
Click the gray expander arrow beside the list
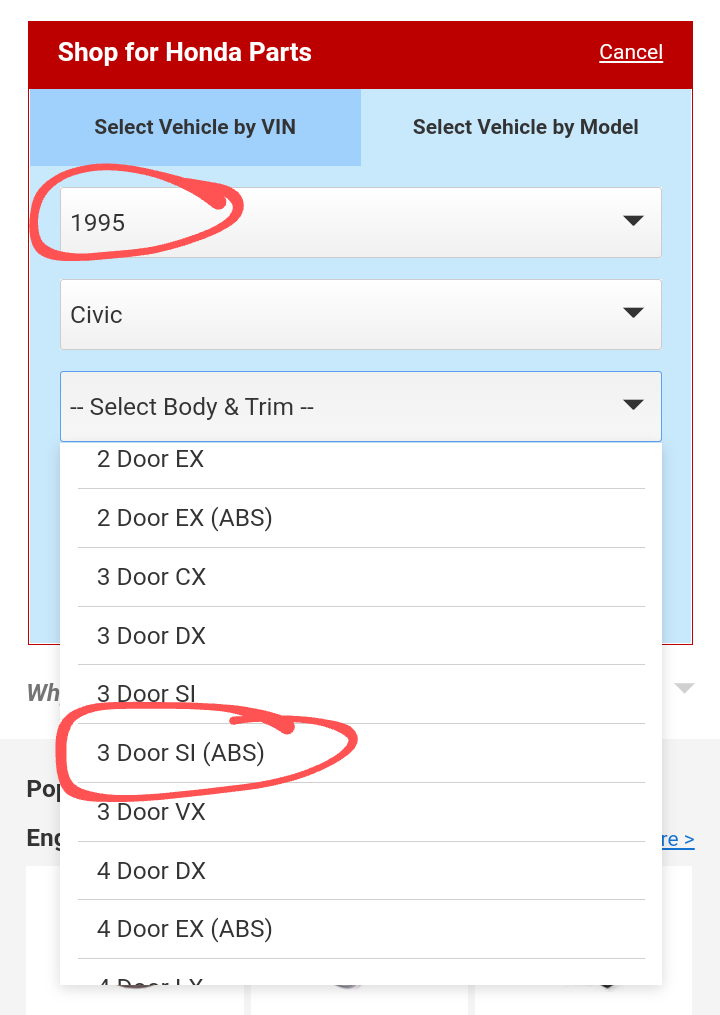(684, 688)
